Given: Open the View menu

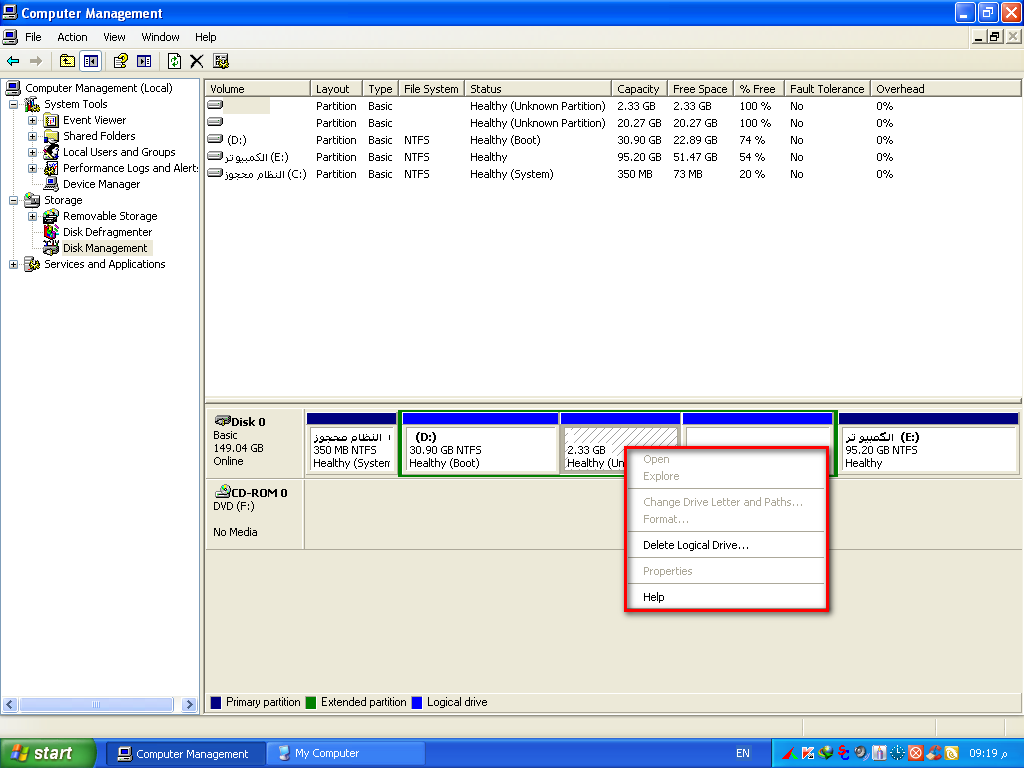Looking at the screenshot, I should (x=114, y=37).
